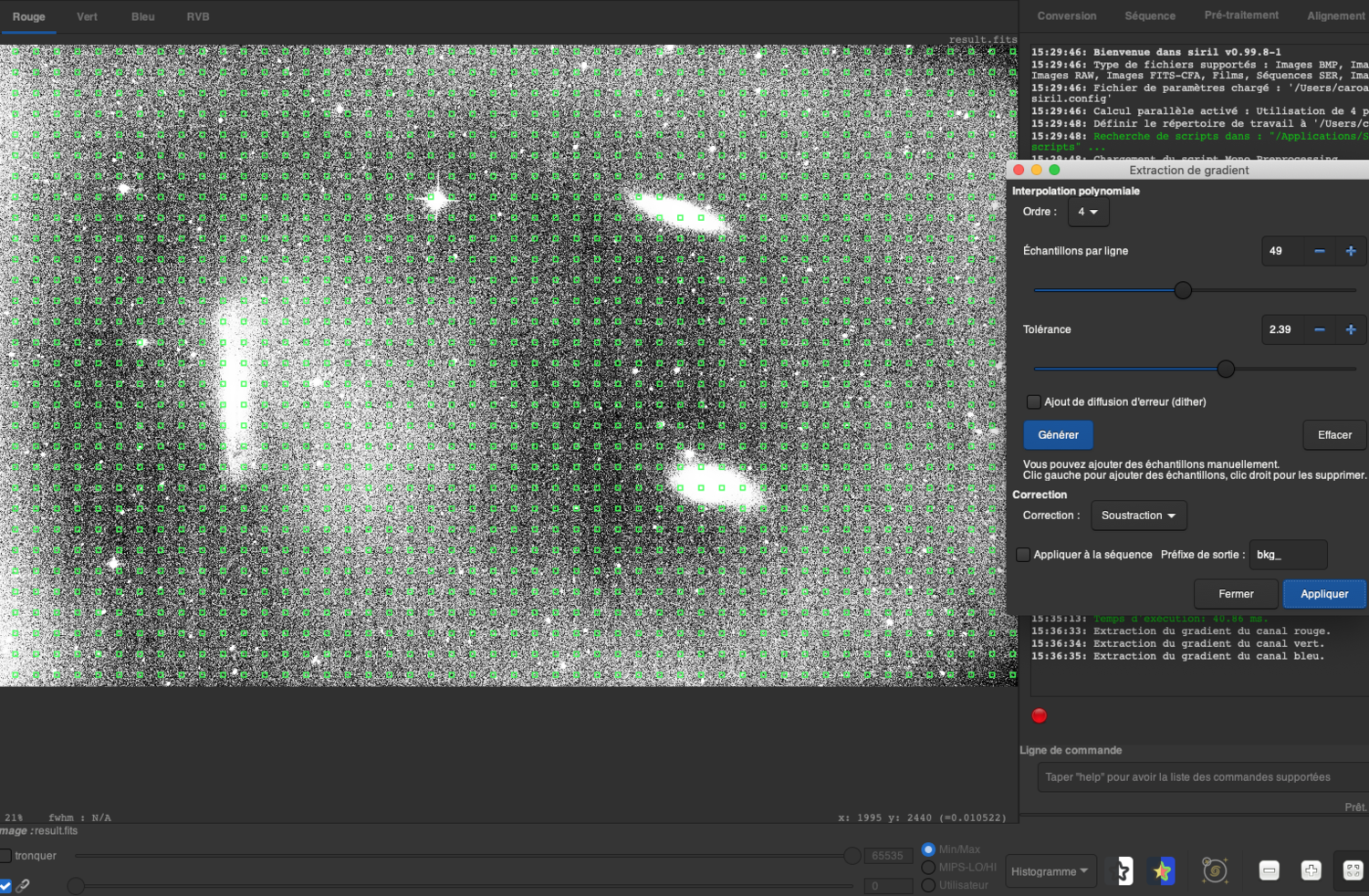Image resolution: width=1369 pixels, height=896 pixels.
Task: Enable 'Ajout de diffusion d'erreur (dither)'
Action: tap(1032, 401)
